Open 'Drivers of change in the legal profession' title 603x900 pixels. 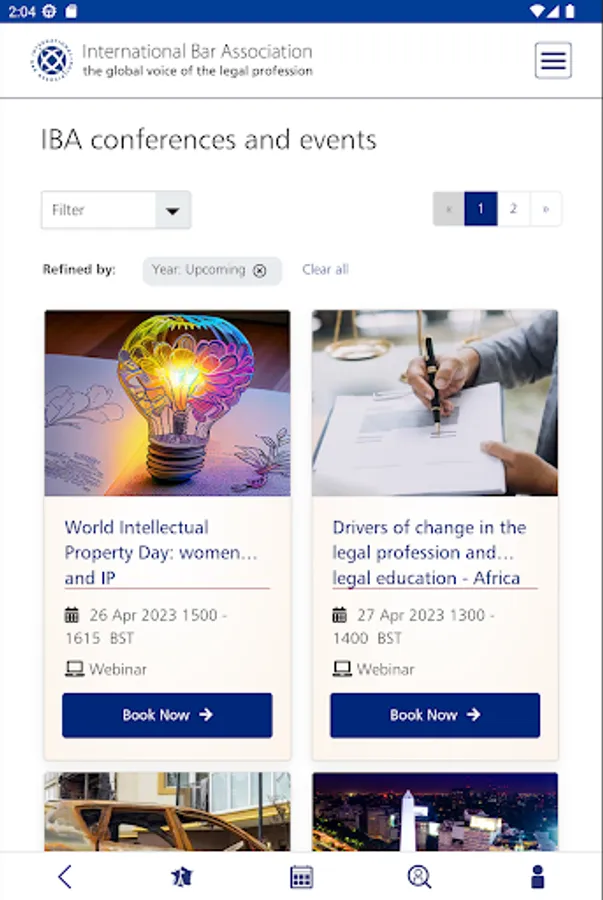pyautogui.click(x=429, y=552)
